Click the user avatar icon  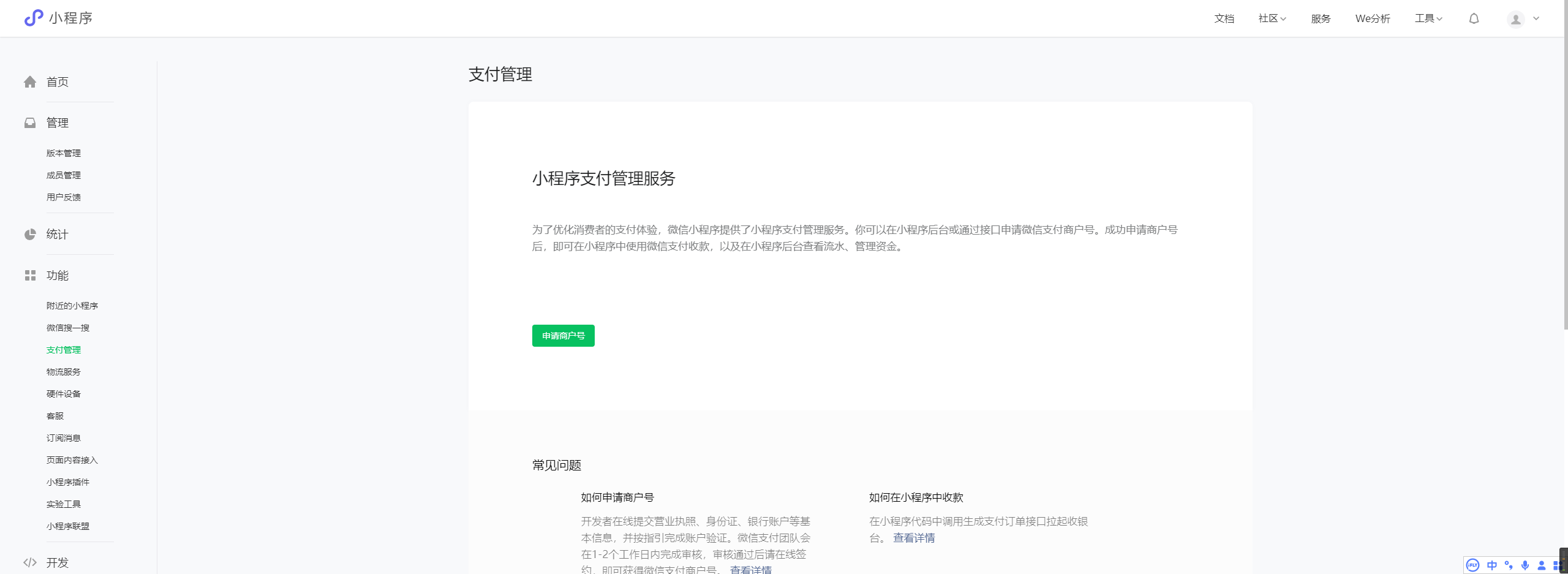pyautogui.click(x=1515, y=20)
